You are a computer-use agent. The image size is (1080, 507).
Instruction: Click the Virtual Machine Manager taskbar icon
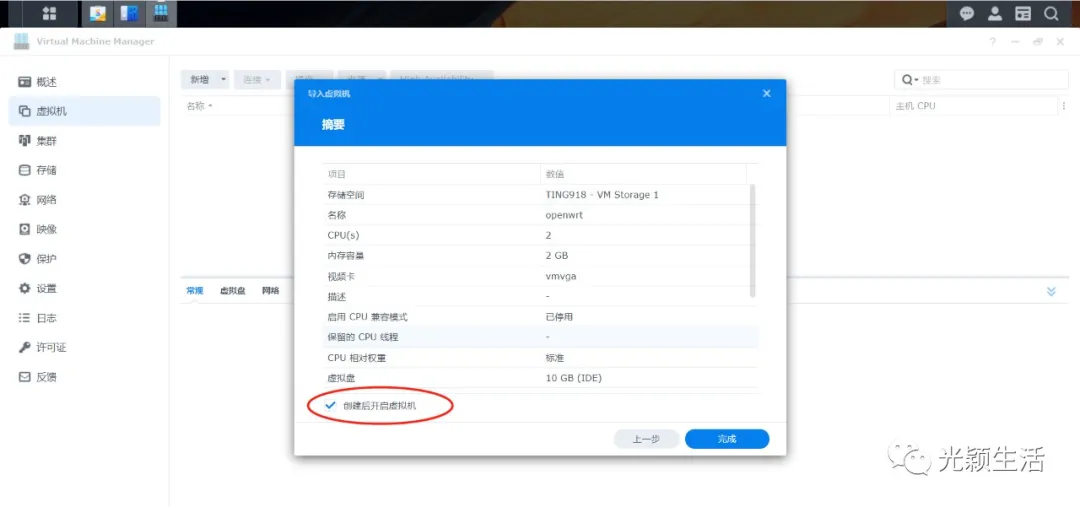160,13
